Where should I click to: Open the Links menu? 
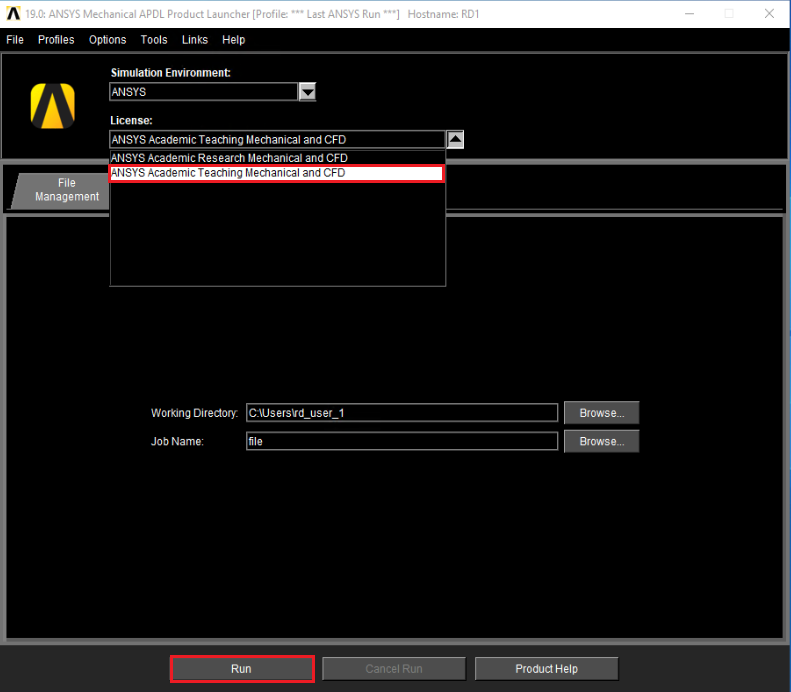(x=195, y=40)
